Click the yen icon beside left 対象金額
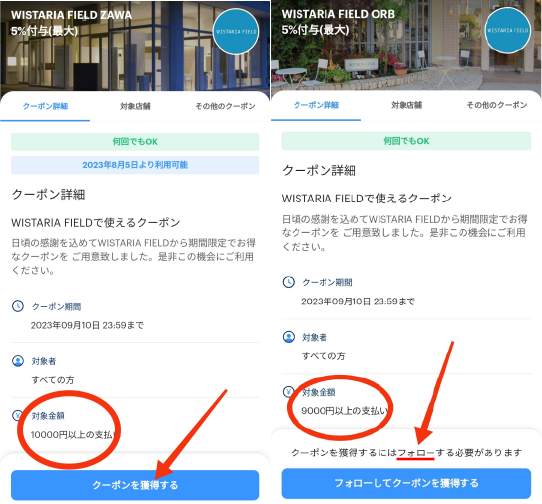The height and width of the screenshot is (504, 542). pyautogui.click(x=17, y=415)
